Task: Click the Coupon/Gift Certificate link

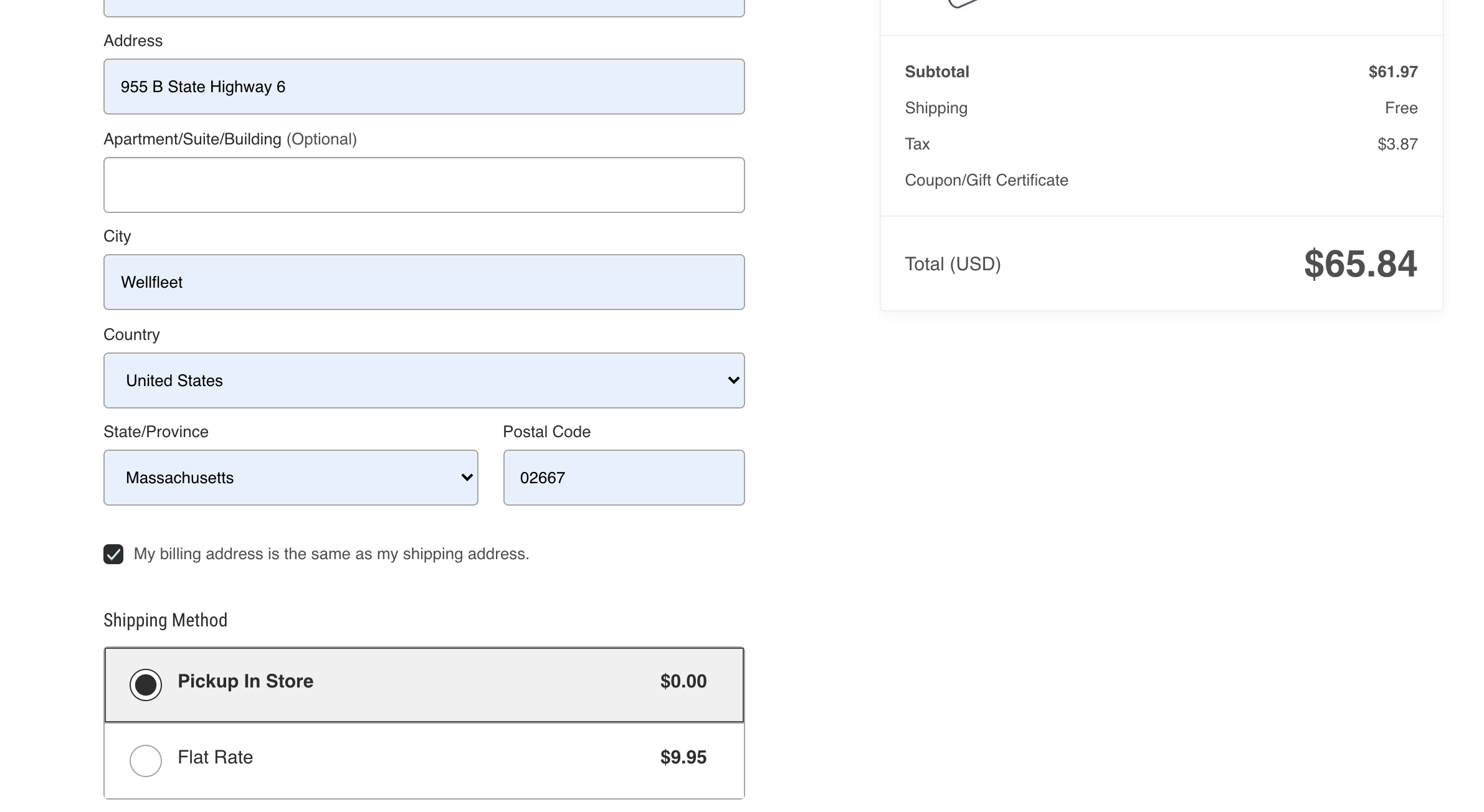Action: [986, 181]
